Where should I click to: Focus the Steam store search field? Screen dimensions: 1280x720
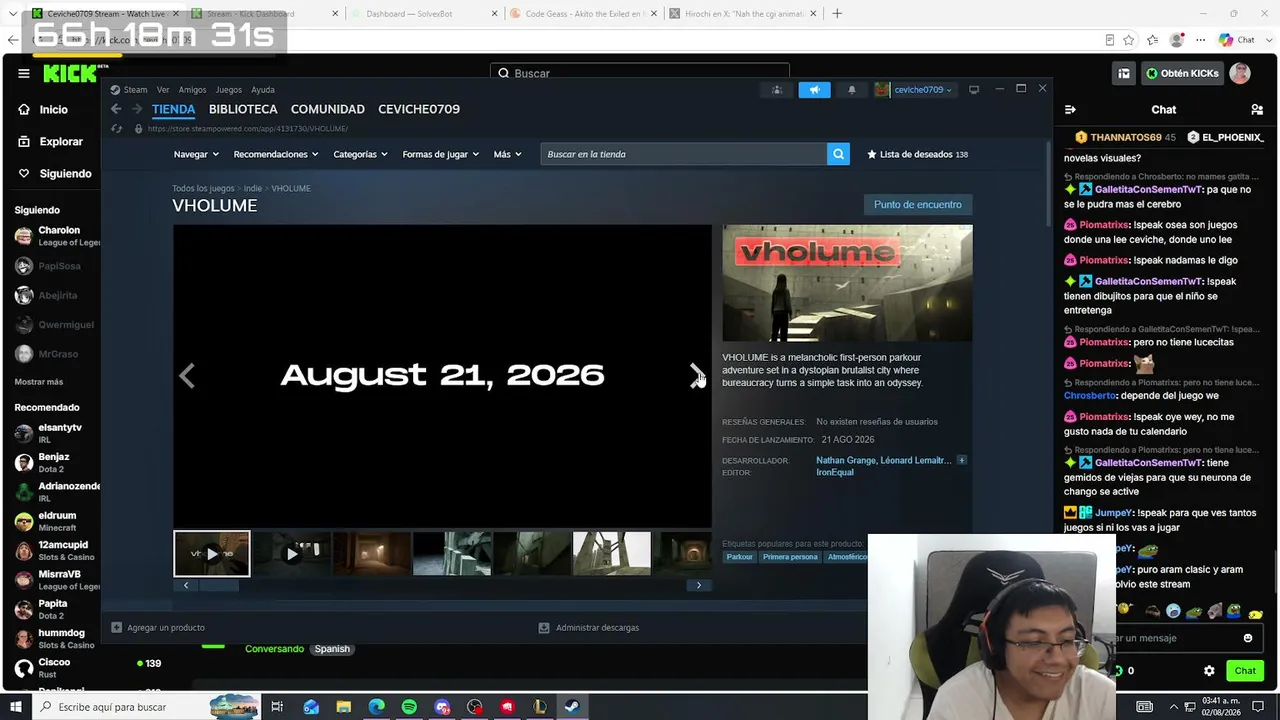pos(684,154)
